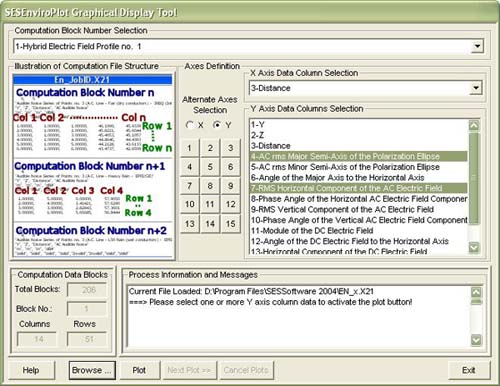
Task: Click the Cancel Plots button
Action: point(246,370)
